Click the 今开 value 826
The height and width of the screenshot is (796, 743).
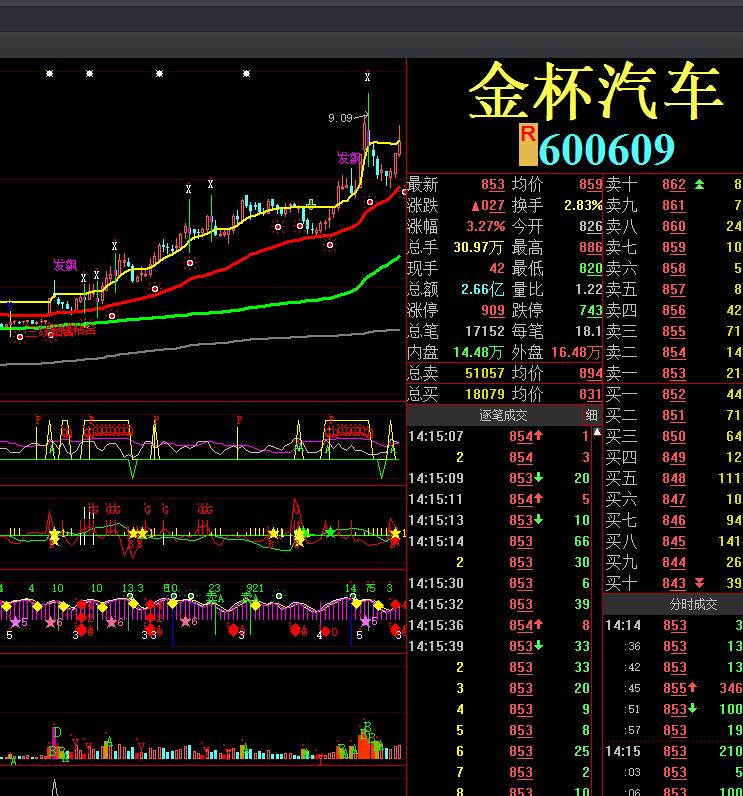[591, 226]
